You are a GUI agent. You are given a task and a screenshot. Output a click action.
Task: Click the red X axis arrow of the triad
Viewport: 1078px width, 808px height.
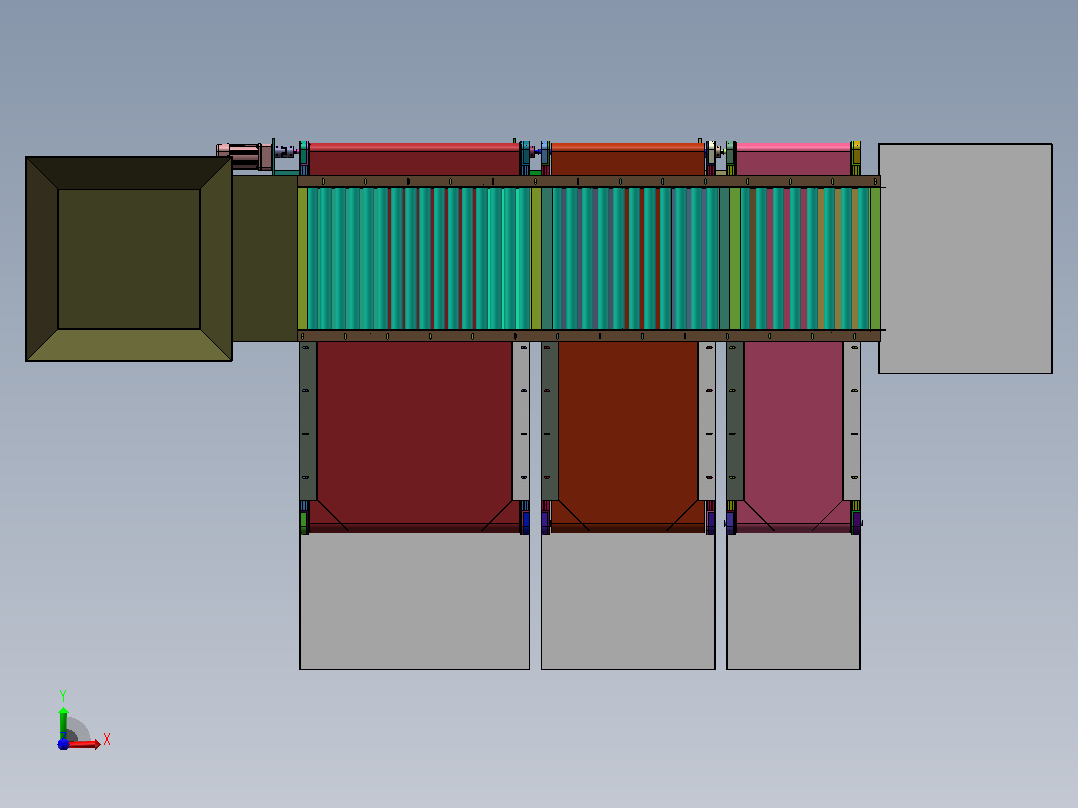(x=84, y=744)
